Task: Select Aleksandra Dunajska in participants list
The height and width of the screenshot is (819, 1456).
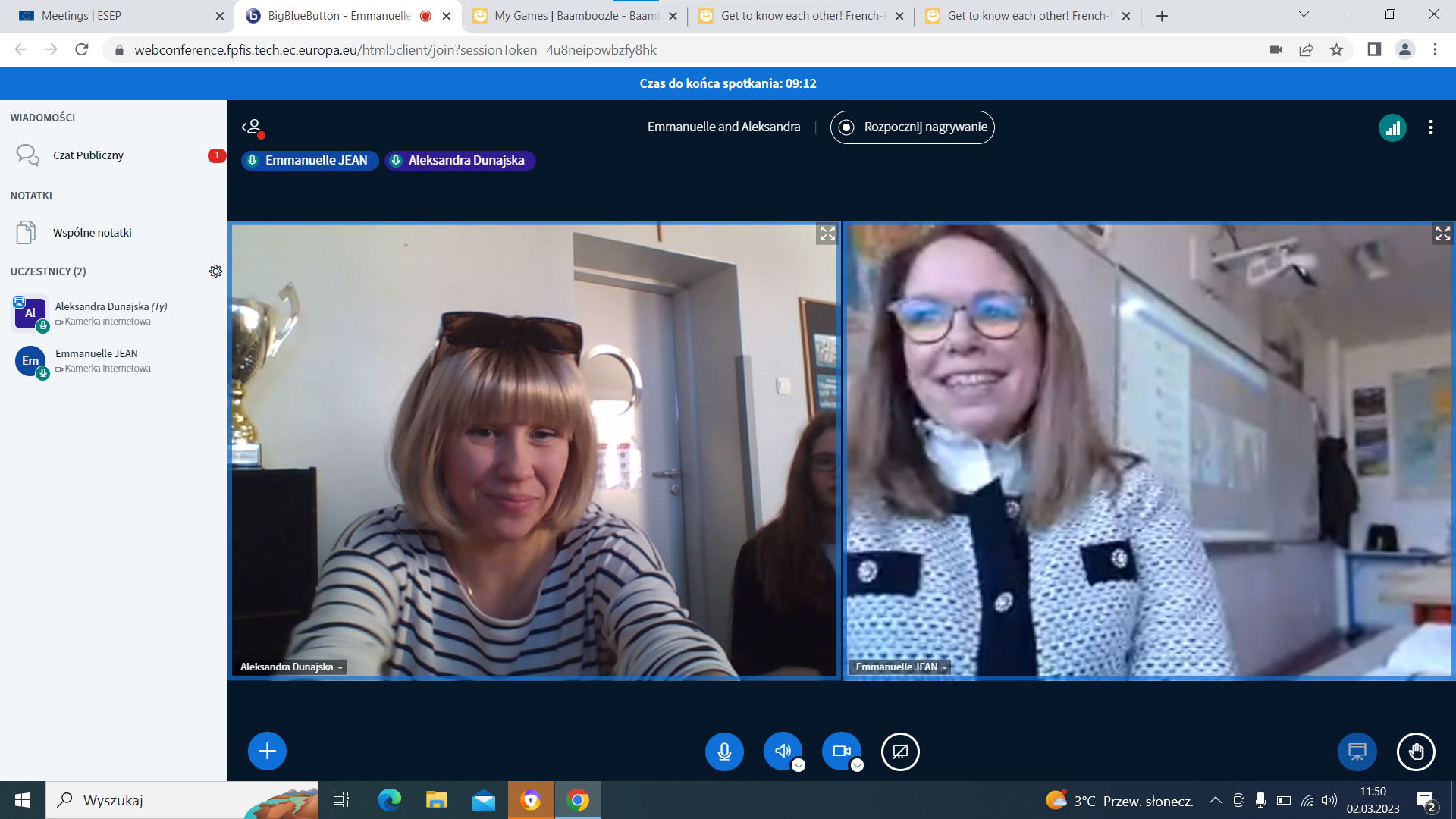Action: tap(114, 313)
